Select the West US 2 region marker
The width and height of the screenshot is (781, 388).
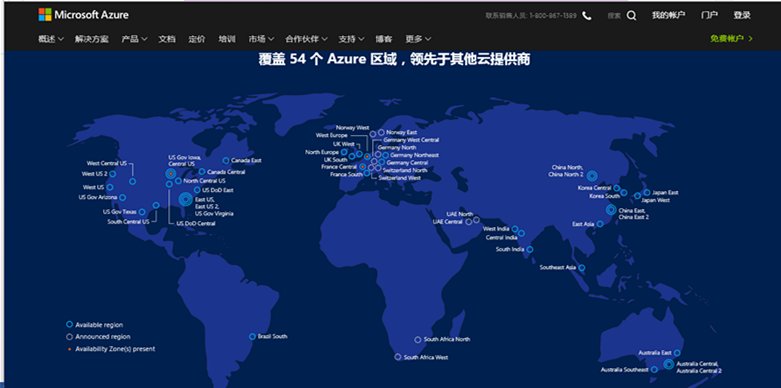pos(113,174)
